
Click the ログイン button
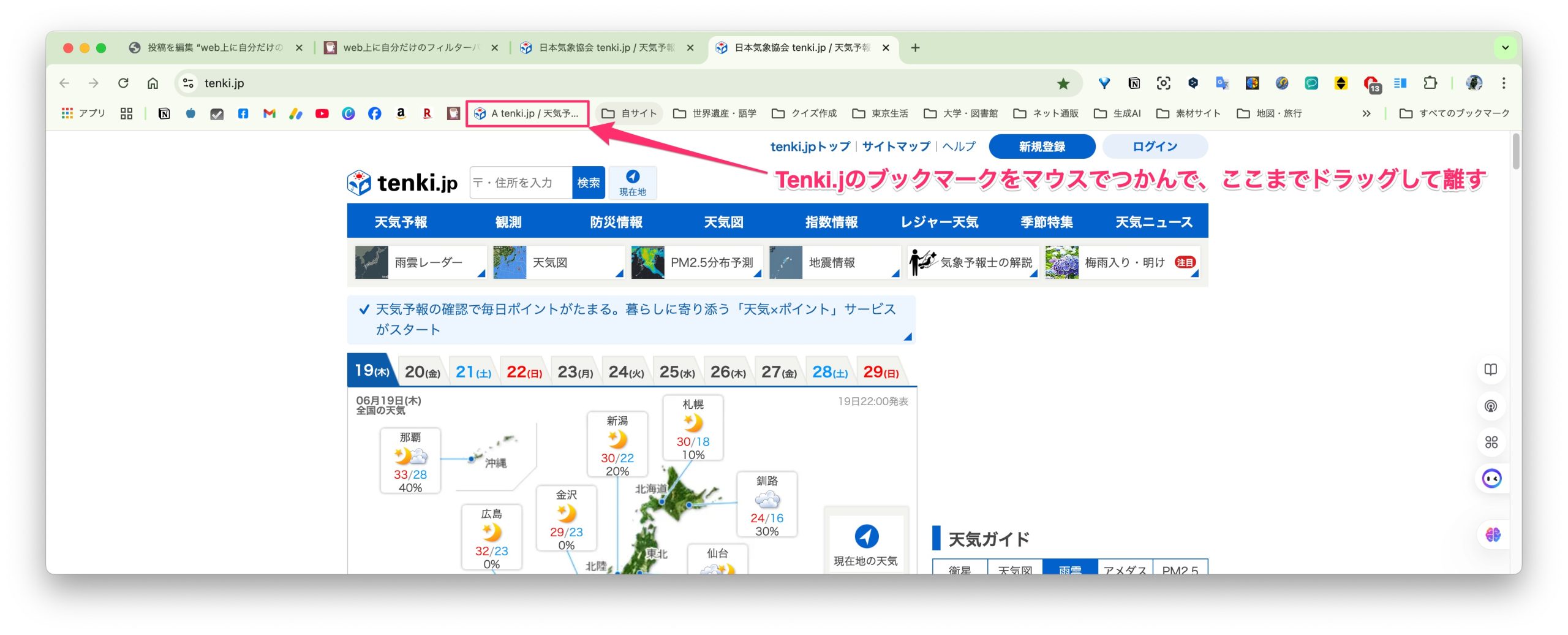(x=1155, y=146)
